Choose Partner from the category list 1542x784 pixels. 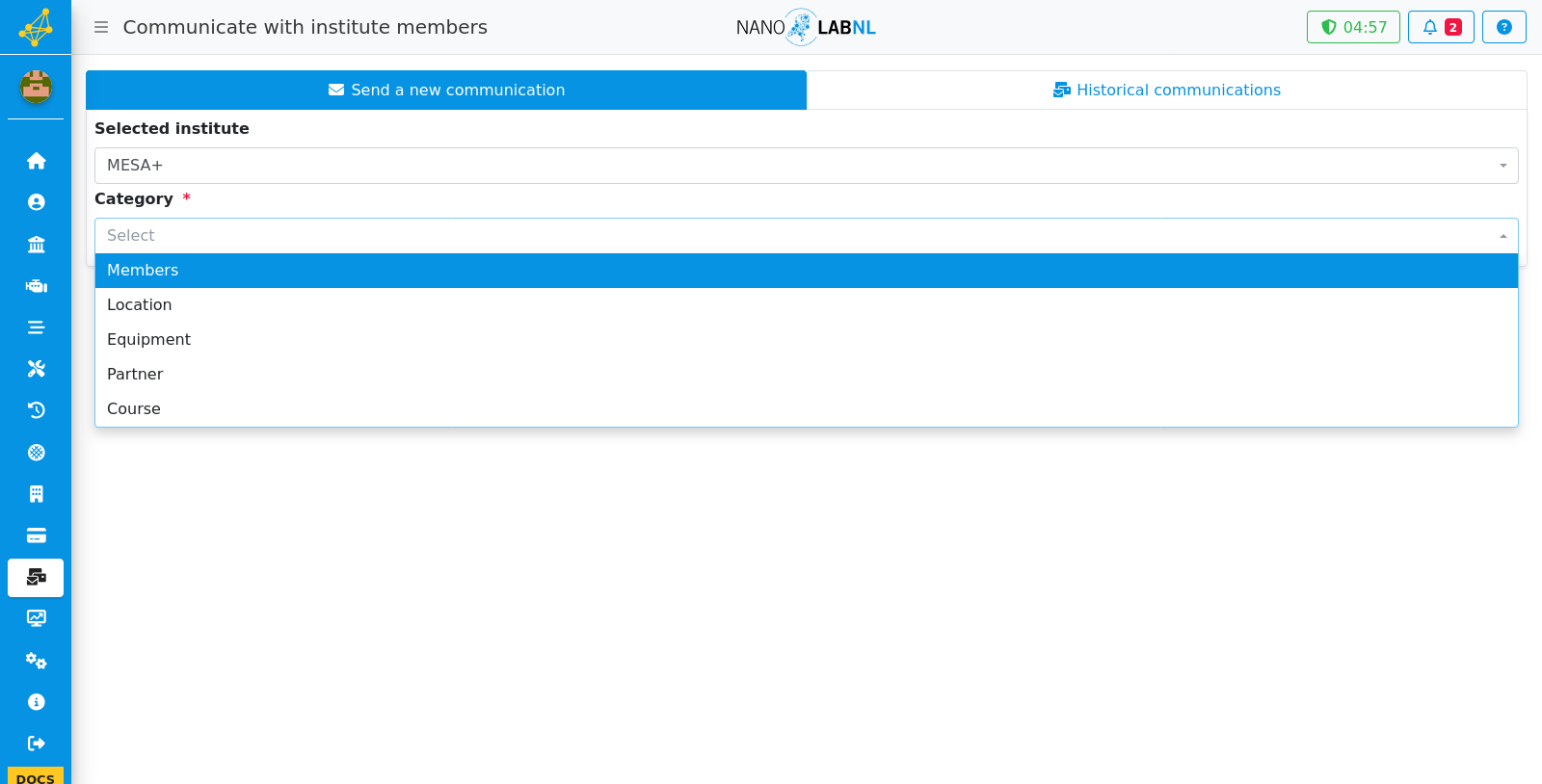click(x=807, y=375)
